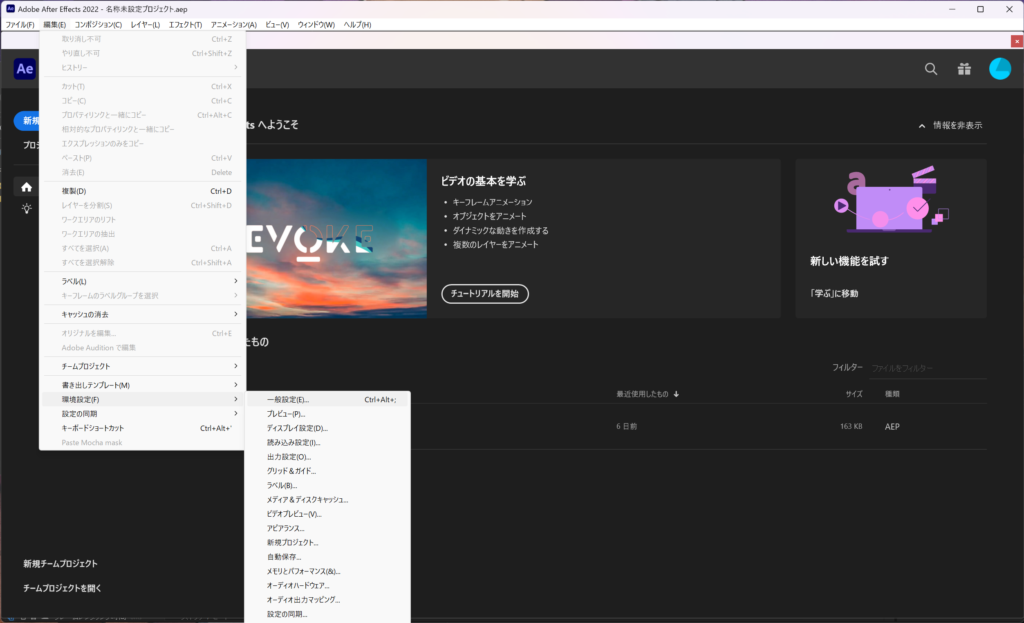Expand the ラベル(L) submenu
This screenshot has width=1024, height=623.
144,281
